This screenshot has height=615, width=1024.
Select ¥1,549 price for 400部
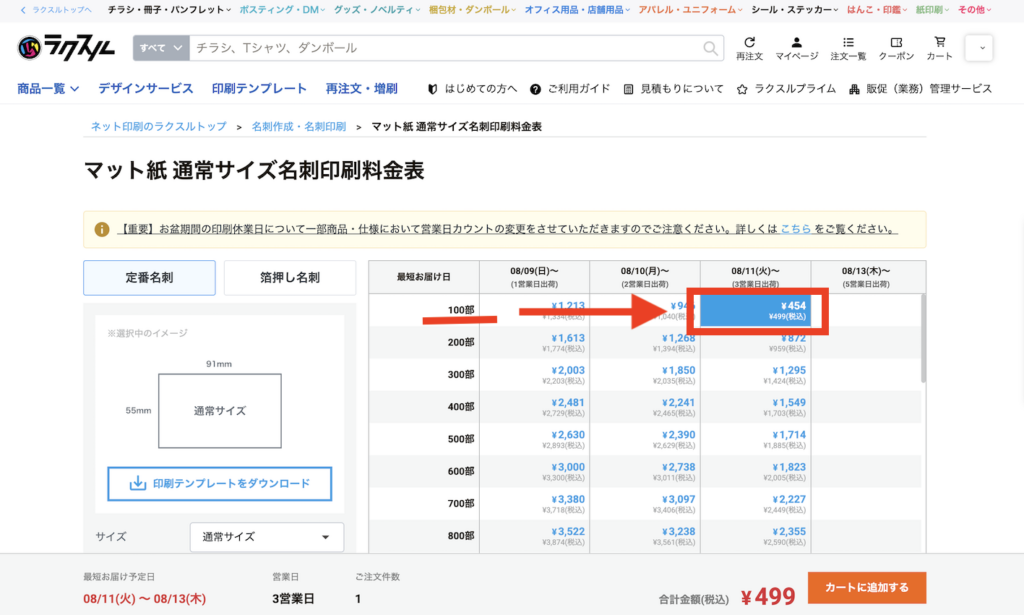pos(755,407)
